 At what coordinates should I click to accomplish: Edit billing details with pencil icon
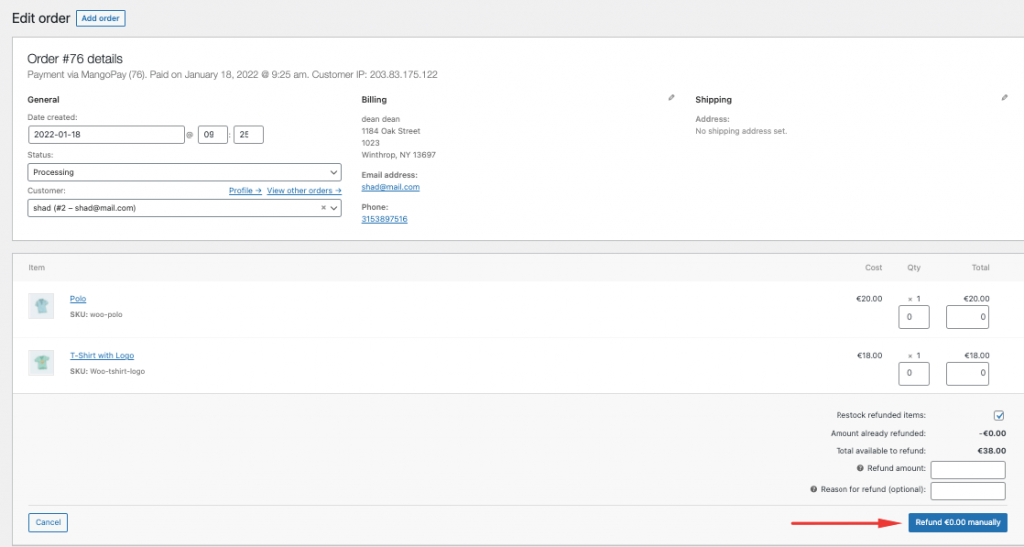pos(671,98)
